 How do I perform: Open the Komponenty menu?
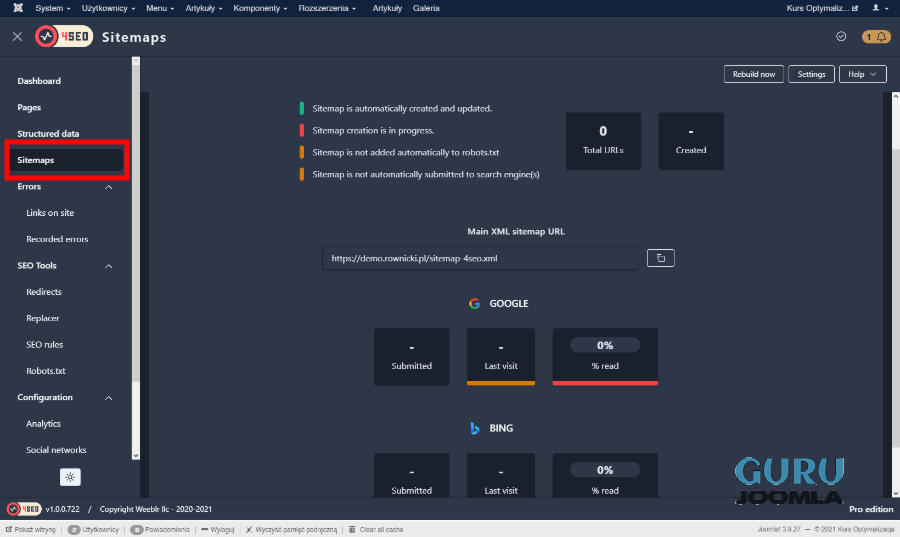pyautogui.click(x=260, y=8)
